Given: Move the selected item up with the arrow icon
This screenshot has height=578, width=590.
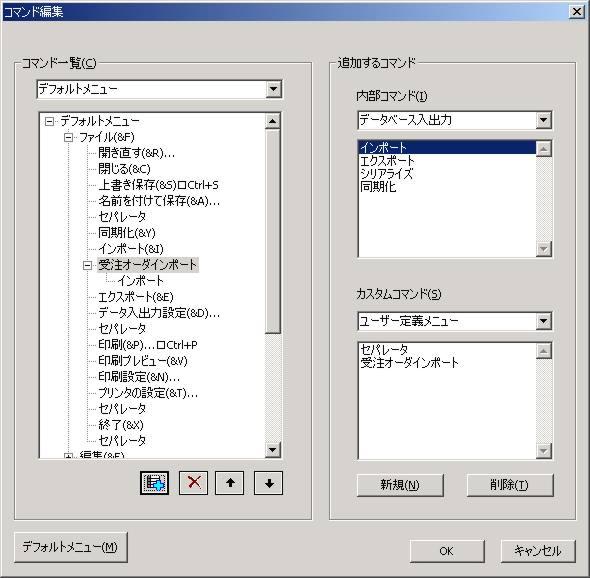Looking at the screenshot, I should pyautogui.click(x=230, y=483).
